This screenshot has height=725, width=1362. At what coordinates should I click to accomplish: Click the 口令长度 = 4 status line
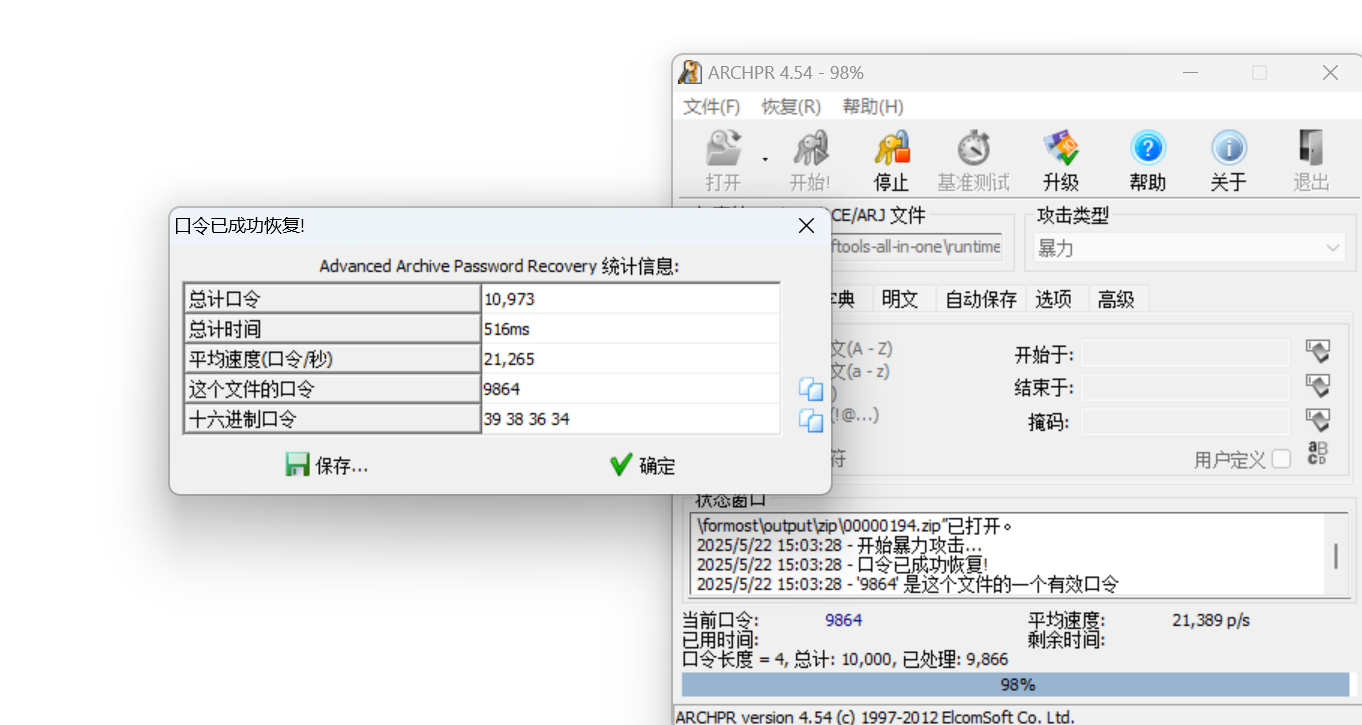coord(845,659)
